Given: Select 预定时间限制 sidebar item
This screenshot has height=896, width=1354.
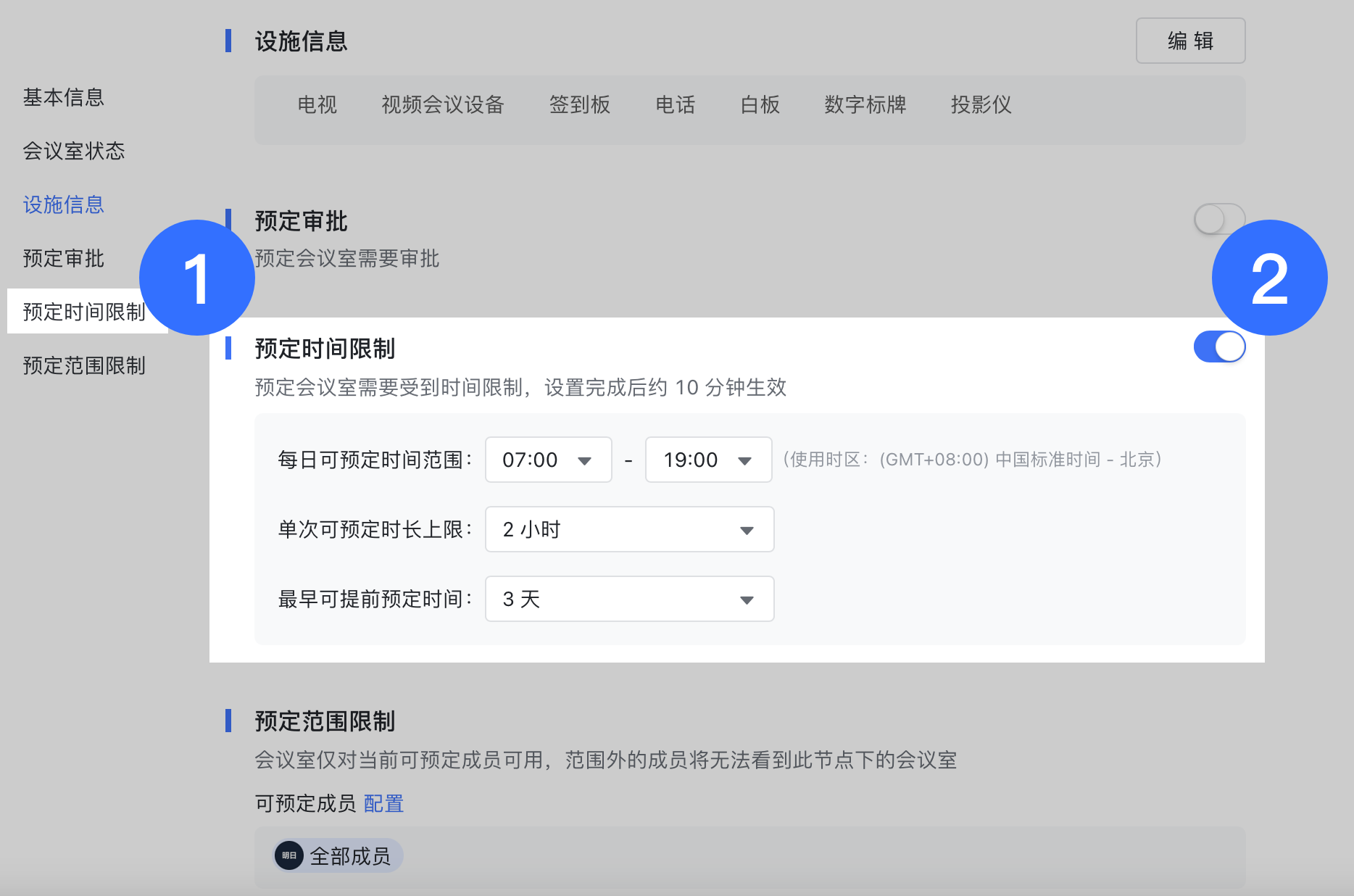Looking at the screenshot, I should pyautogui.click(x=83, y=312).
